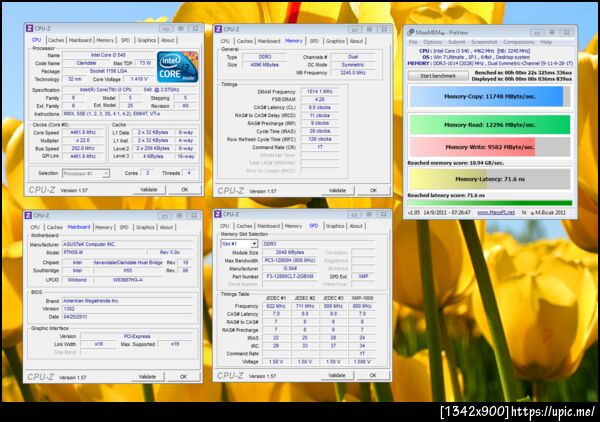Viewport: 600px width, 422px height.
Task: Click the MaxxMEM Preview title bar icon
Action: coord(410,33)
